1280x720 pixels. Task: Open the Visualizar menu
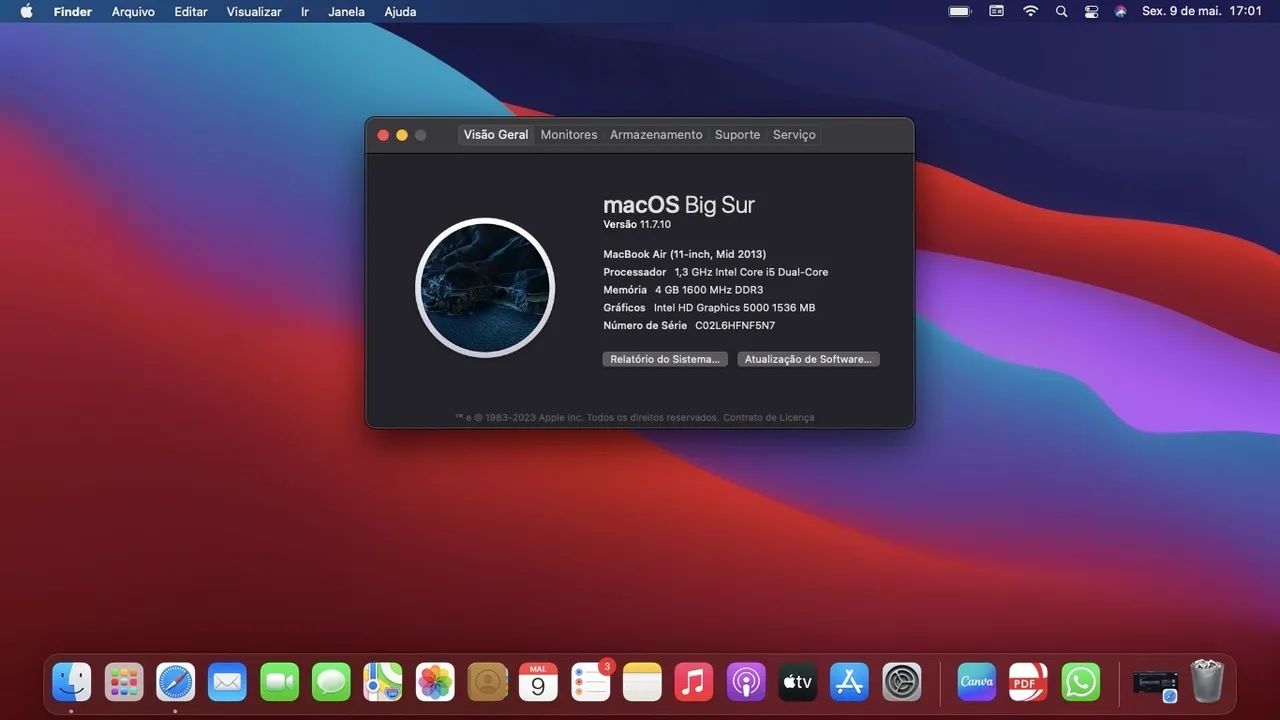point(254,11)
